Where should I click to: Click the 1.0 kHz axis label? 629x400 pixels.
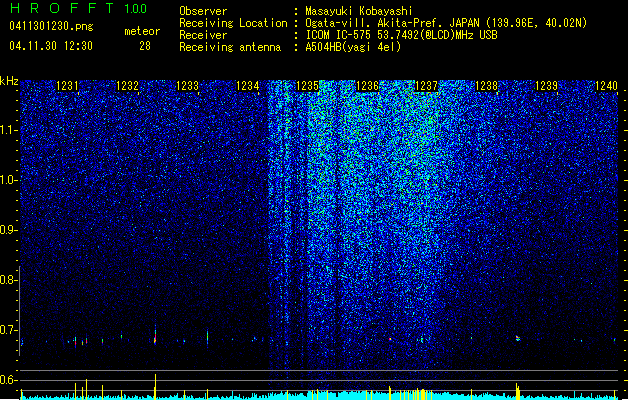pyautogui.click(x=8, y=180)
